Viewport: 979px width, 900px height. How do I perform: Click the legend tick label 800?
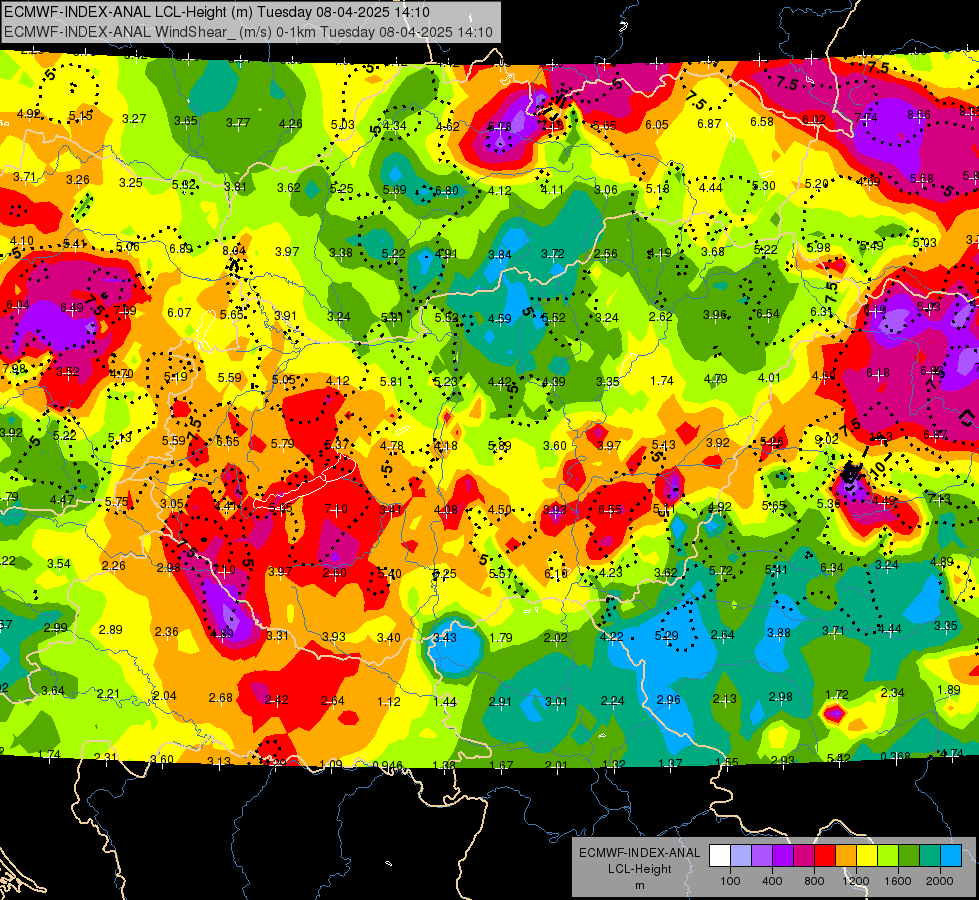[x=814, y=881]
